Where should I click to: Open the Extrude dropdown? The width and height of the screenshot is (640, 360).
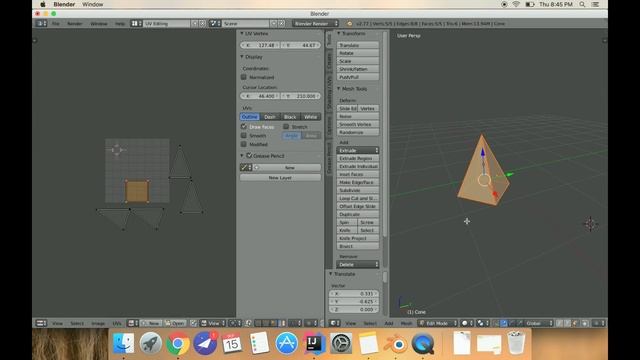tap(358, 151)
